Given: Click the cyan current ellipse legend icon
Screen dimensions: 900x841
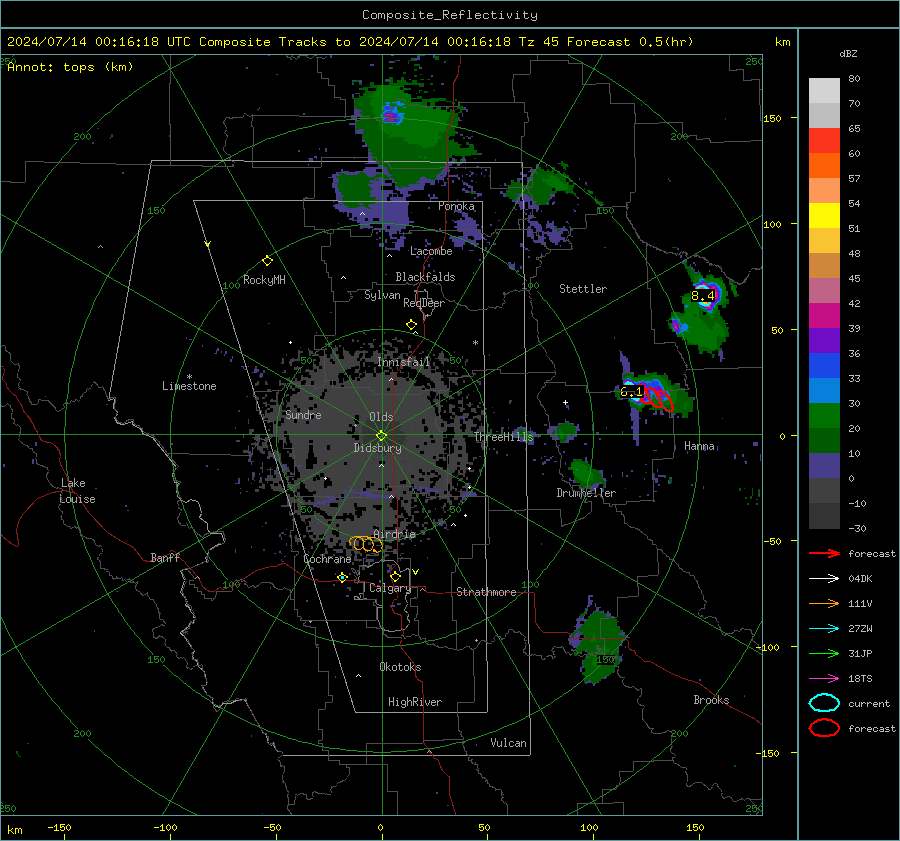Looking at the screenshot, I should 824,703.
